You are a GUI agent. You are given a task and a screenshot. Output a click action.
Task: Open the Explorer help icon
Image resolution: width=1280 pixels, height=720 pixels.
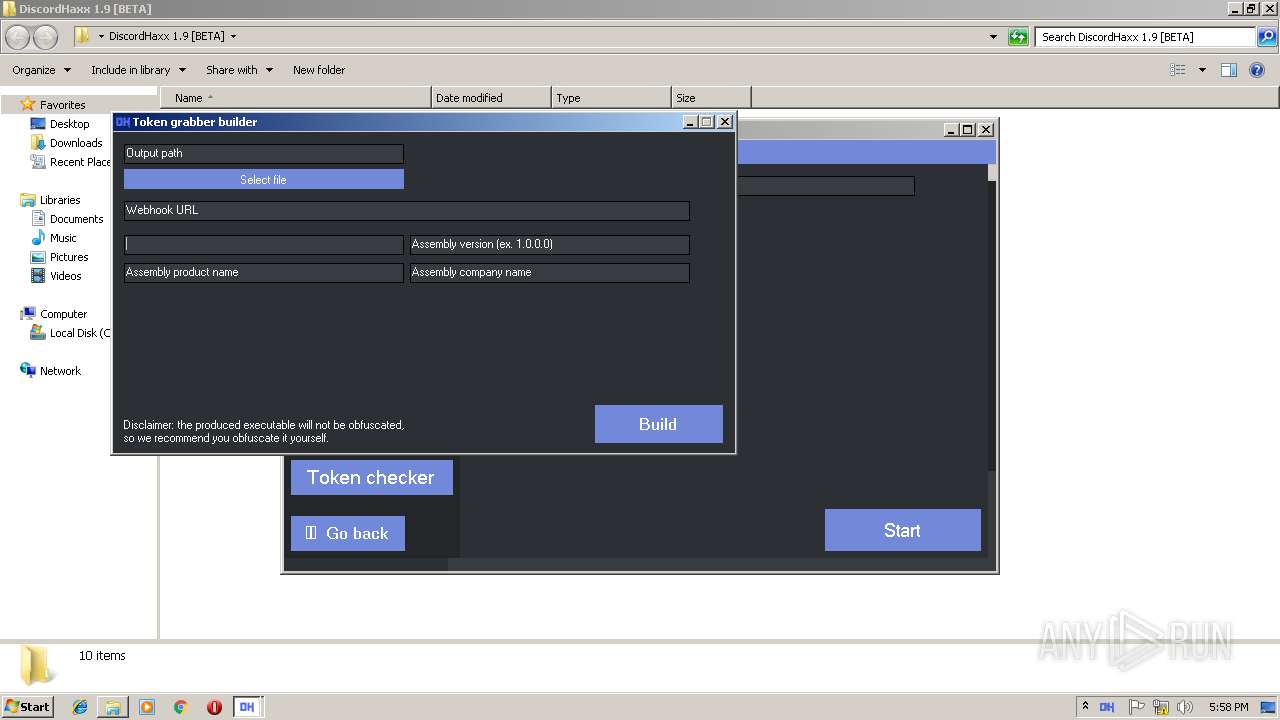coord(1258,70)
